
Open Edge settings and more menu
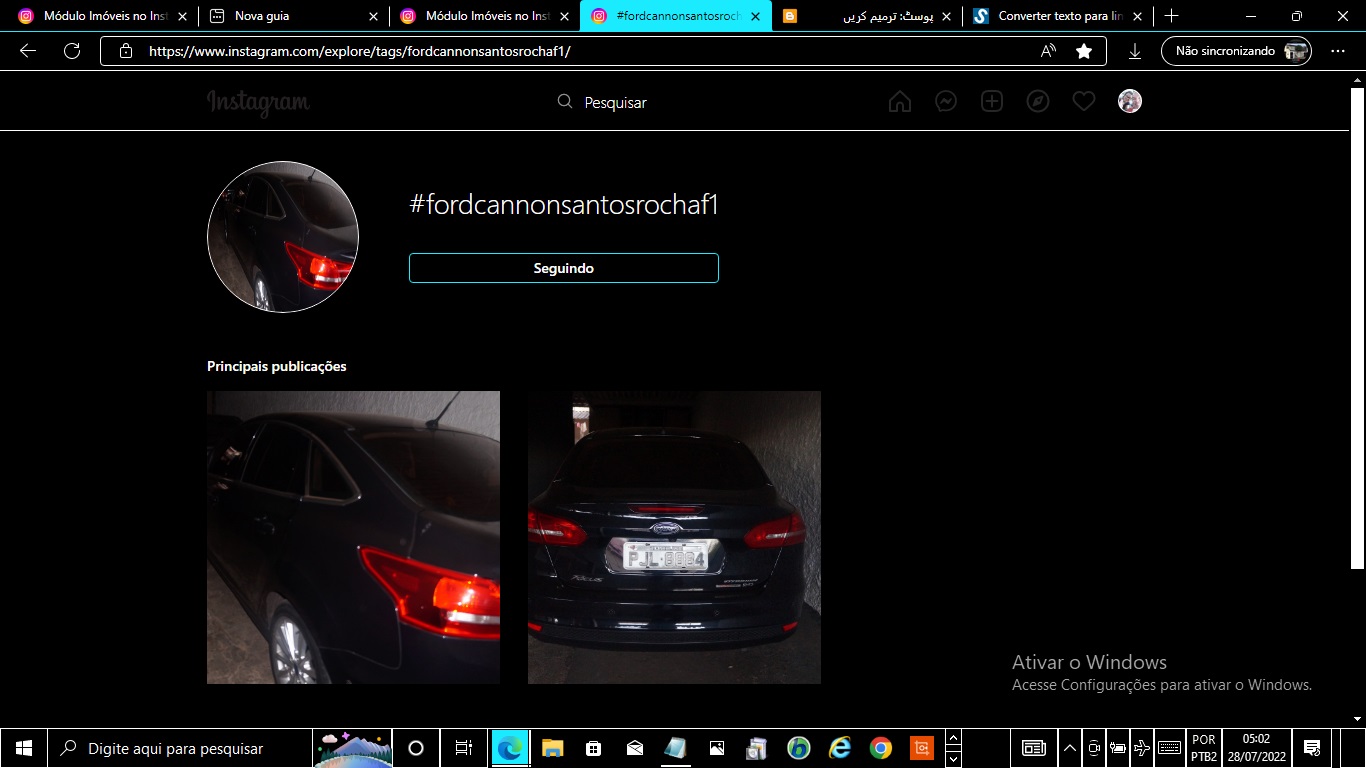click(x=1338, y=51)
